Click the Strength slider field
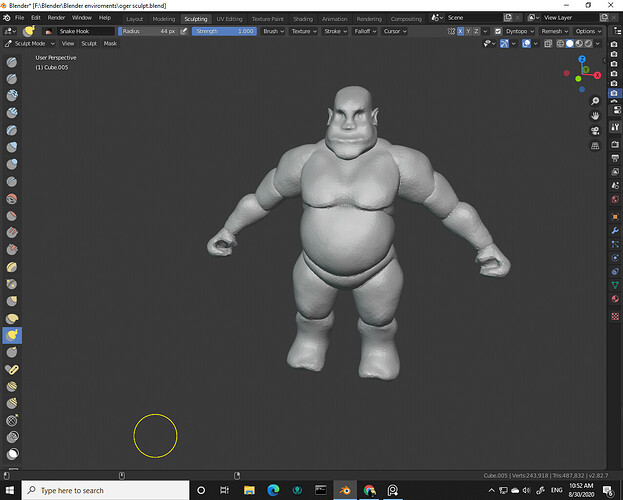 (x=223, y=31)
